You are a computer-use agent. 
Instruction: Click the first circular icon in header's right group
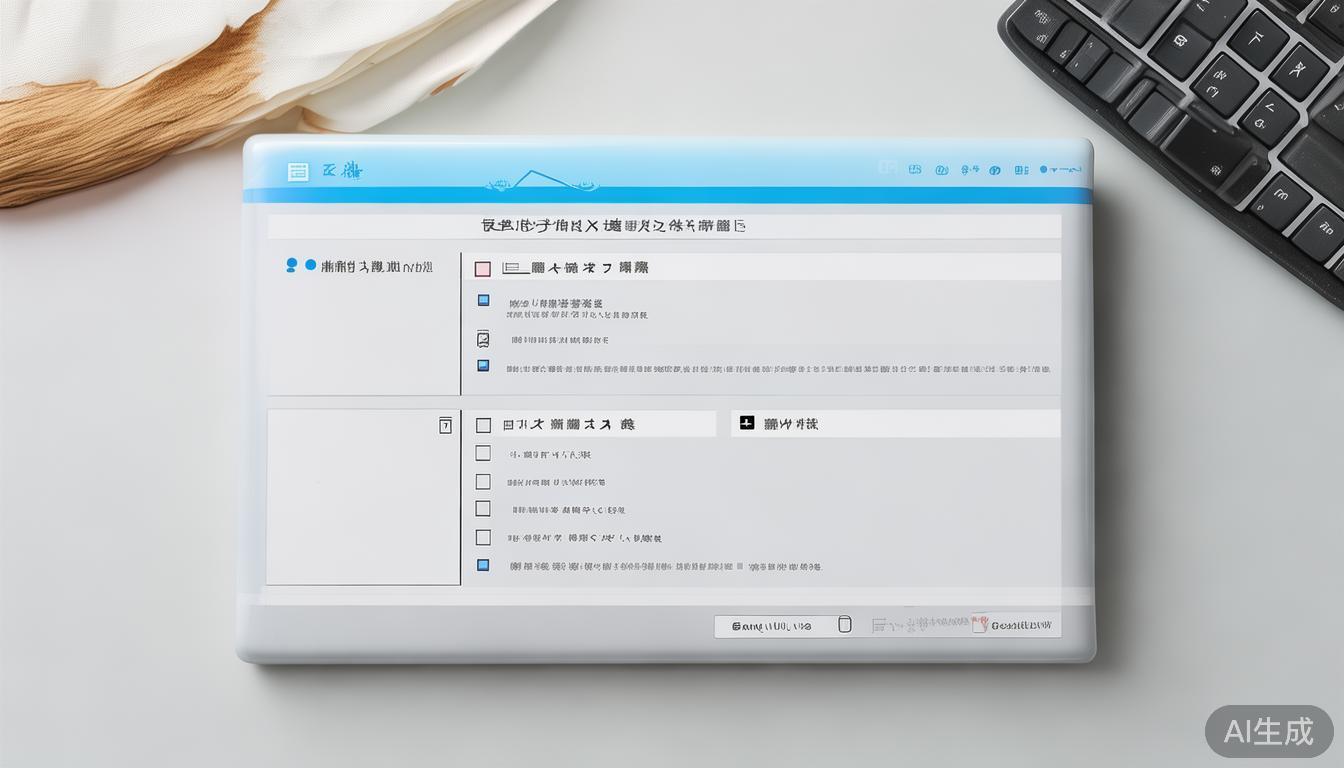click(x=941, y=170)
